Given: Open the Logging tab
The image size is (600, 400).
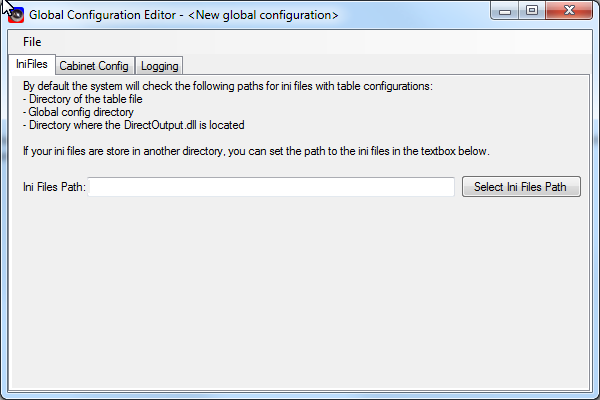Looking at the screenshot, I should (160, 66).
